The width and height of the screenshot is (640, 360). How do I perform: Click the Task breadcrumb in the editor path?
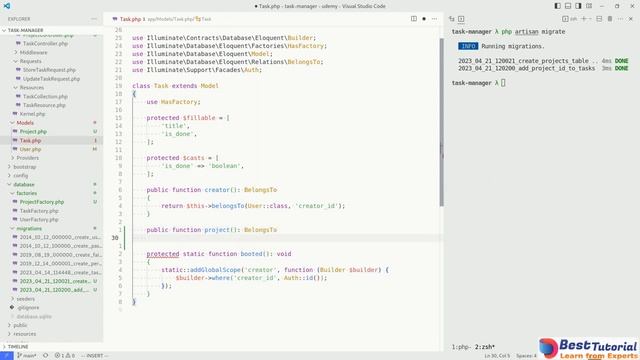pos(203,19)
